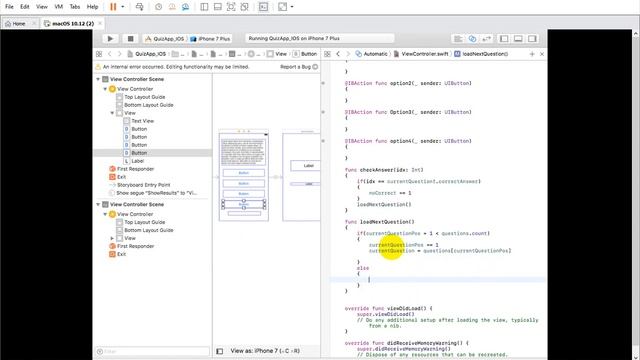Image resolution: width=640 pixels, height=360 pixels.
Task: Select Show segue "ShowResults" item
Action: tap(157, 193)
